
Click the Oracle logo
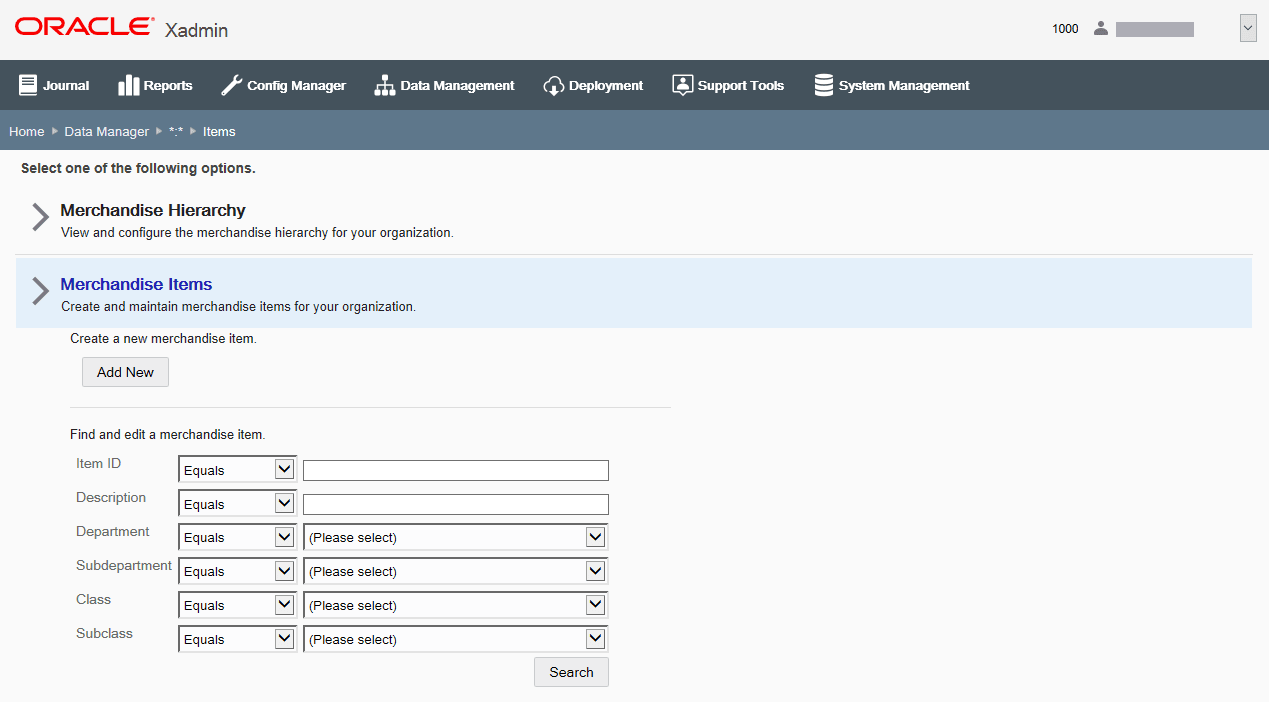(x=85, y=27)
